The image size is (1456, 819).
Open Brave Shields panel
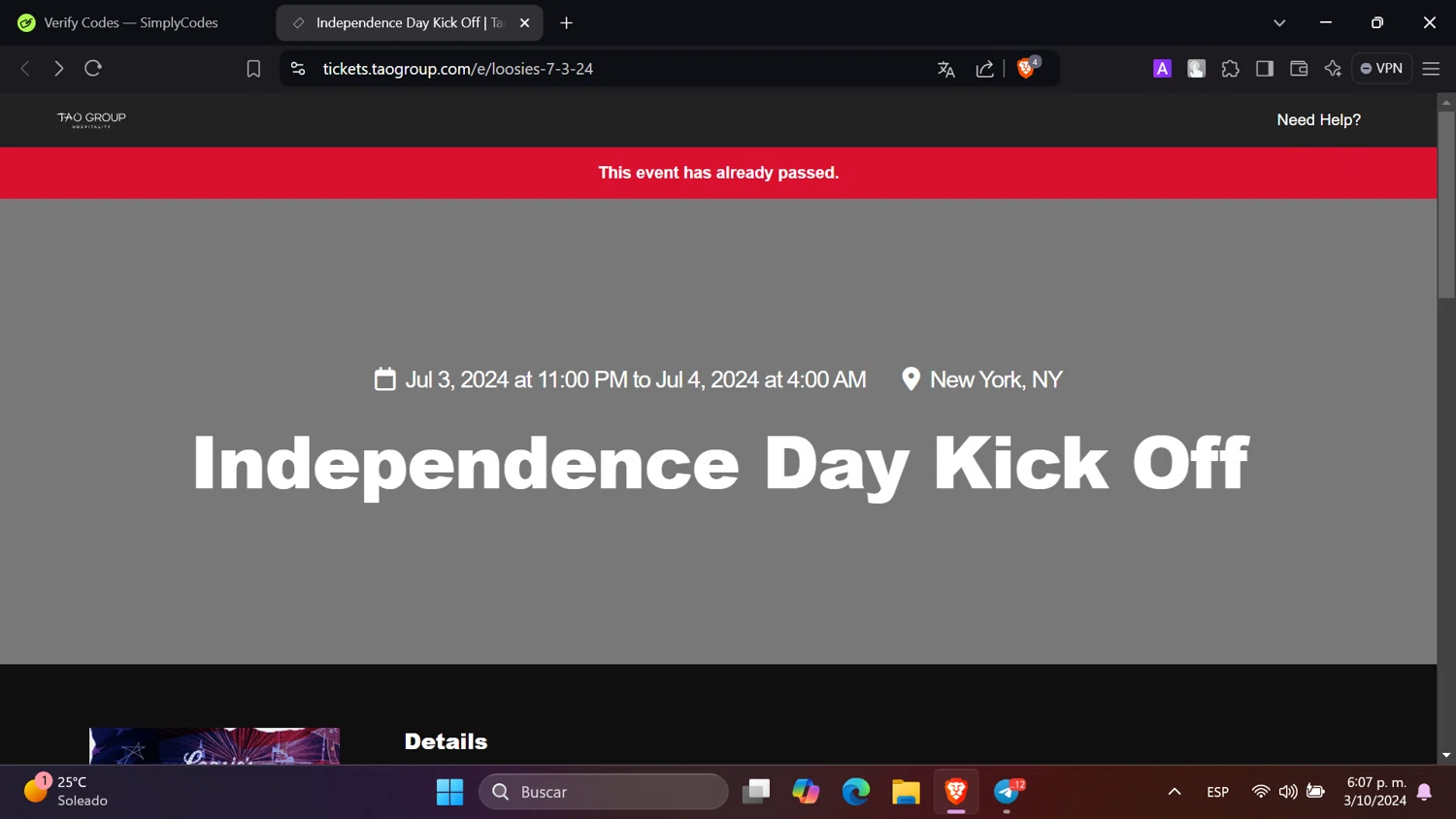tap(1027, 68)
